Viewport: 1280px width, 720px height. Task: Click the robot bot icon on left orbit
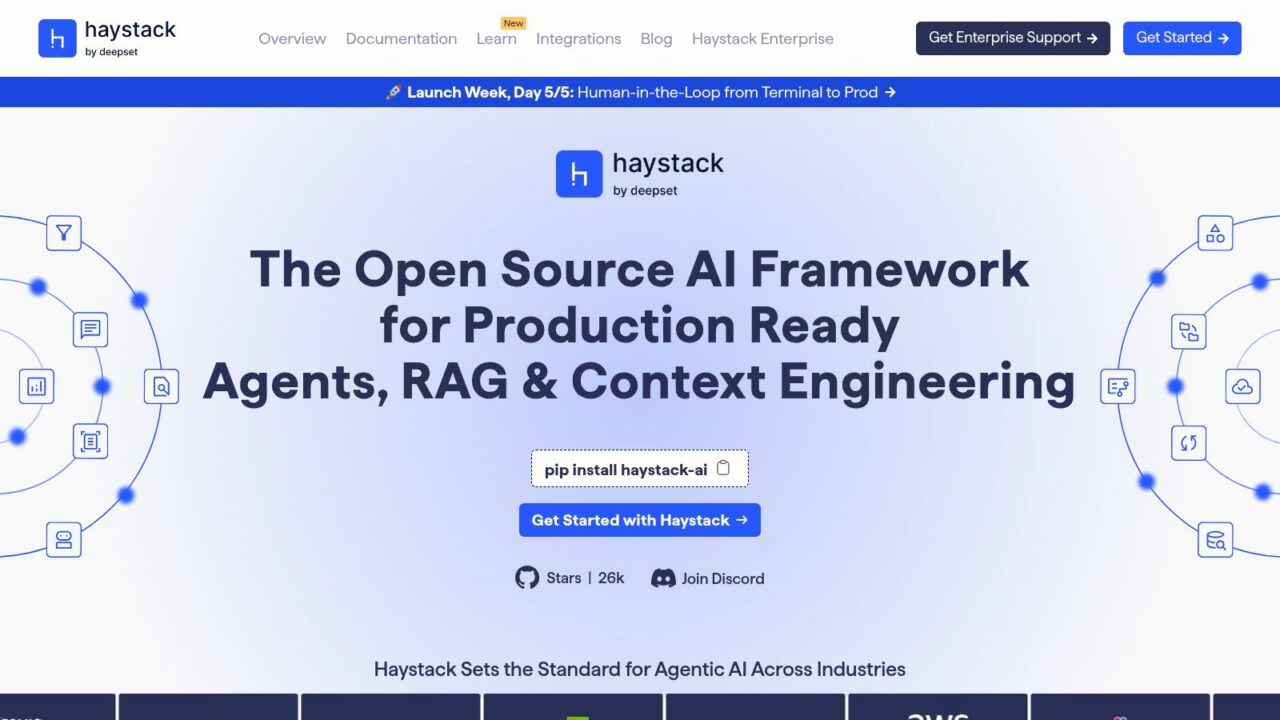[x=64, y=540]
